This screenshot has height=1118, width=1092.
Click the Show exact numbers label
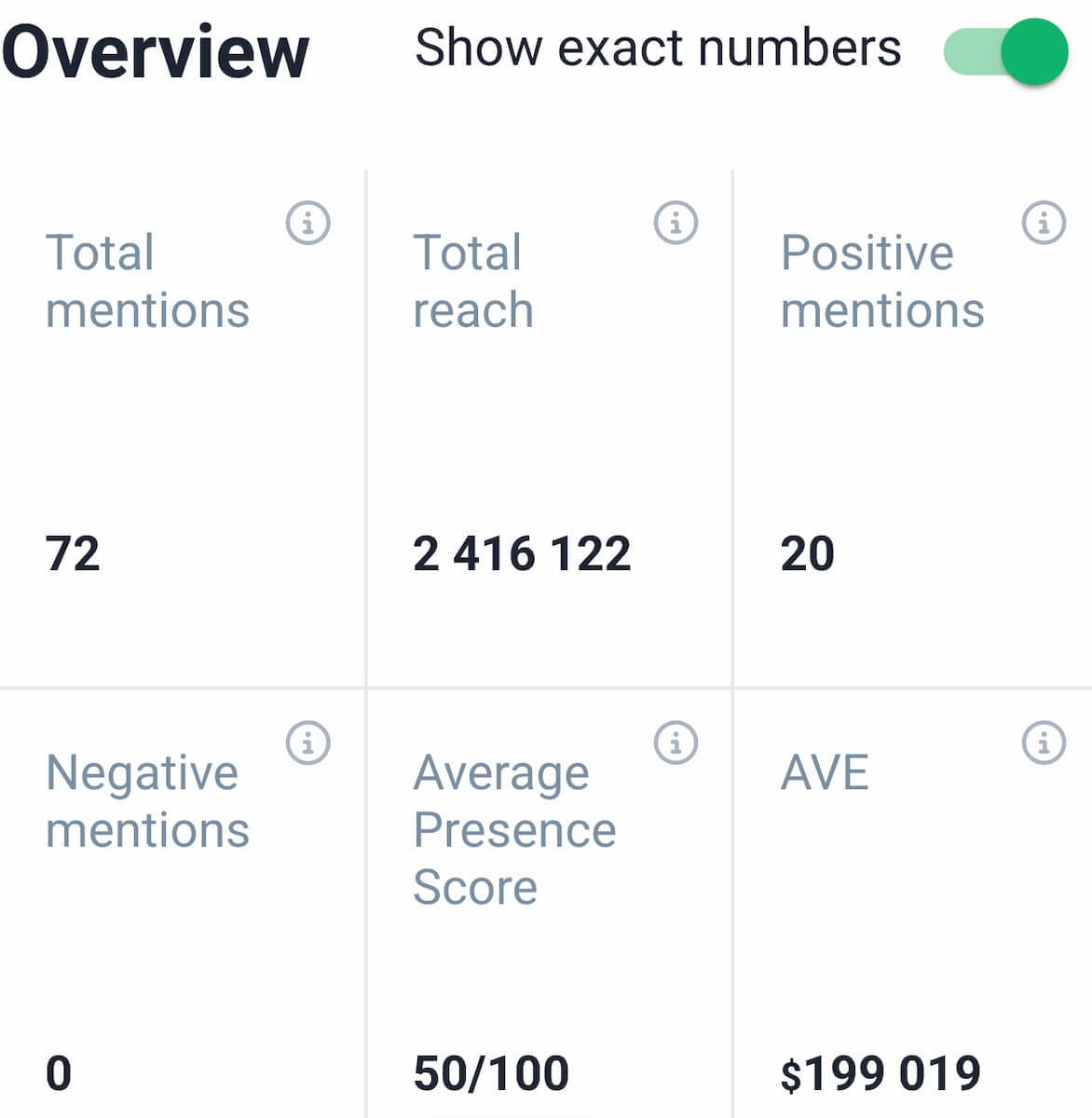pos(658,48)
